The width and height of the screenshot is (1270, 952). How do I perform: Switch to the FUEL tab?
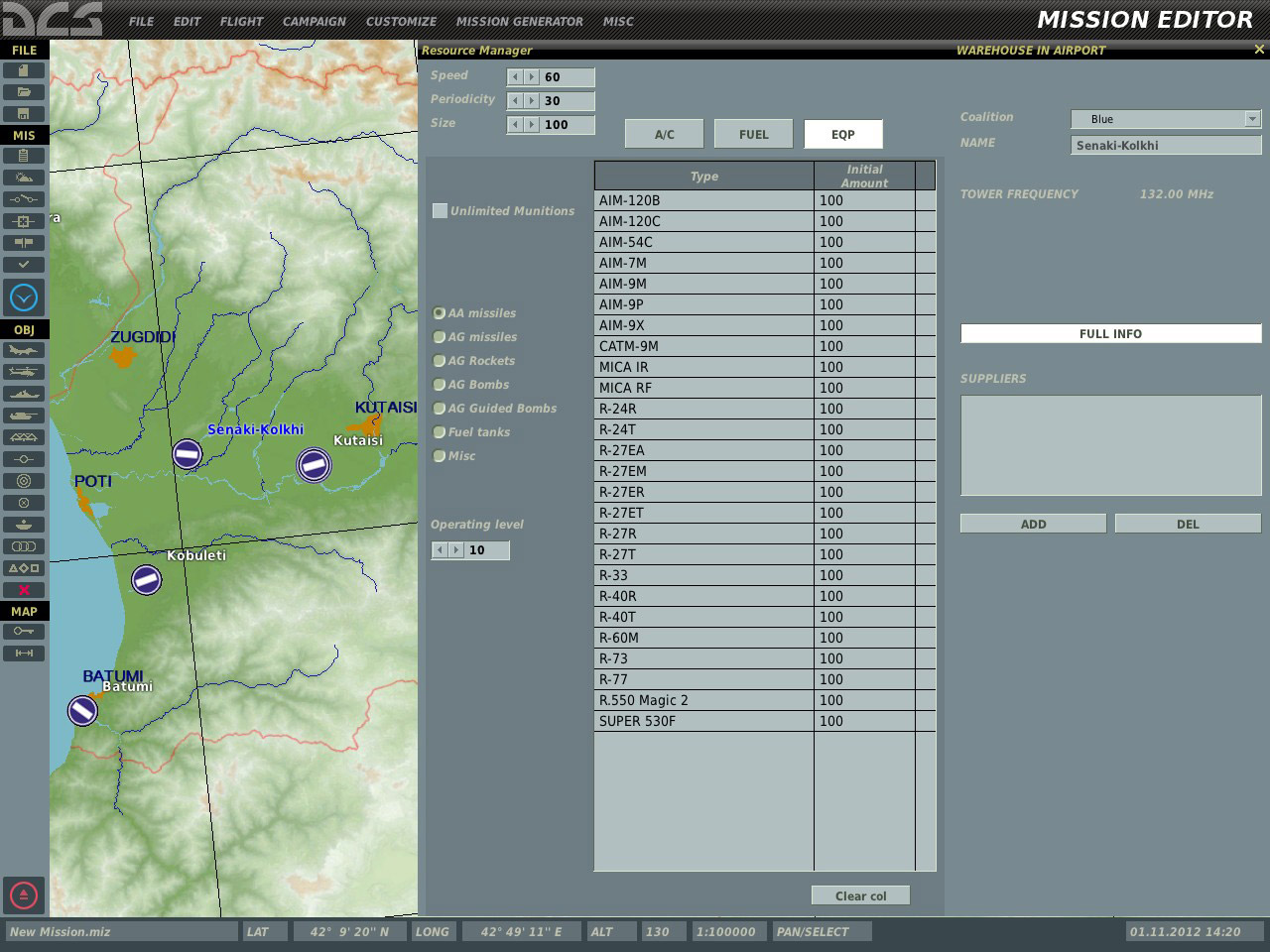[x=753, y=135]
